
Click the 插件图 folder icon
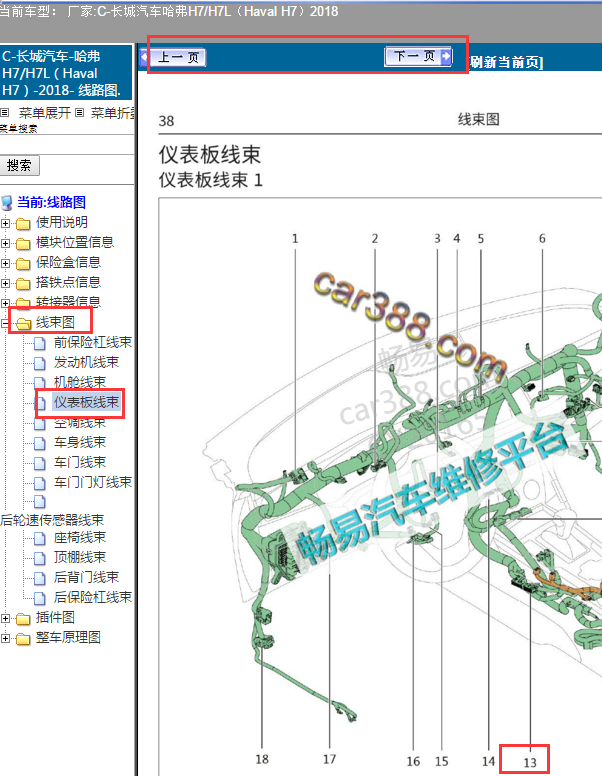pos(23,619)
